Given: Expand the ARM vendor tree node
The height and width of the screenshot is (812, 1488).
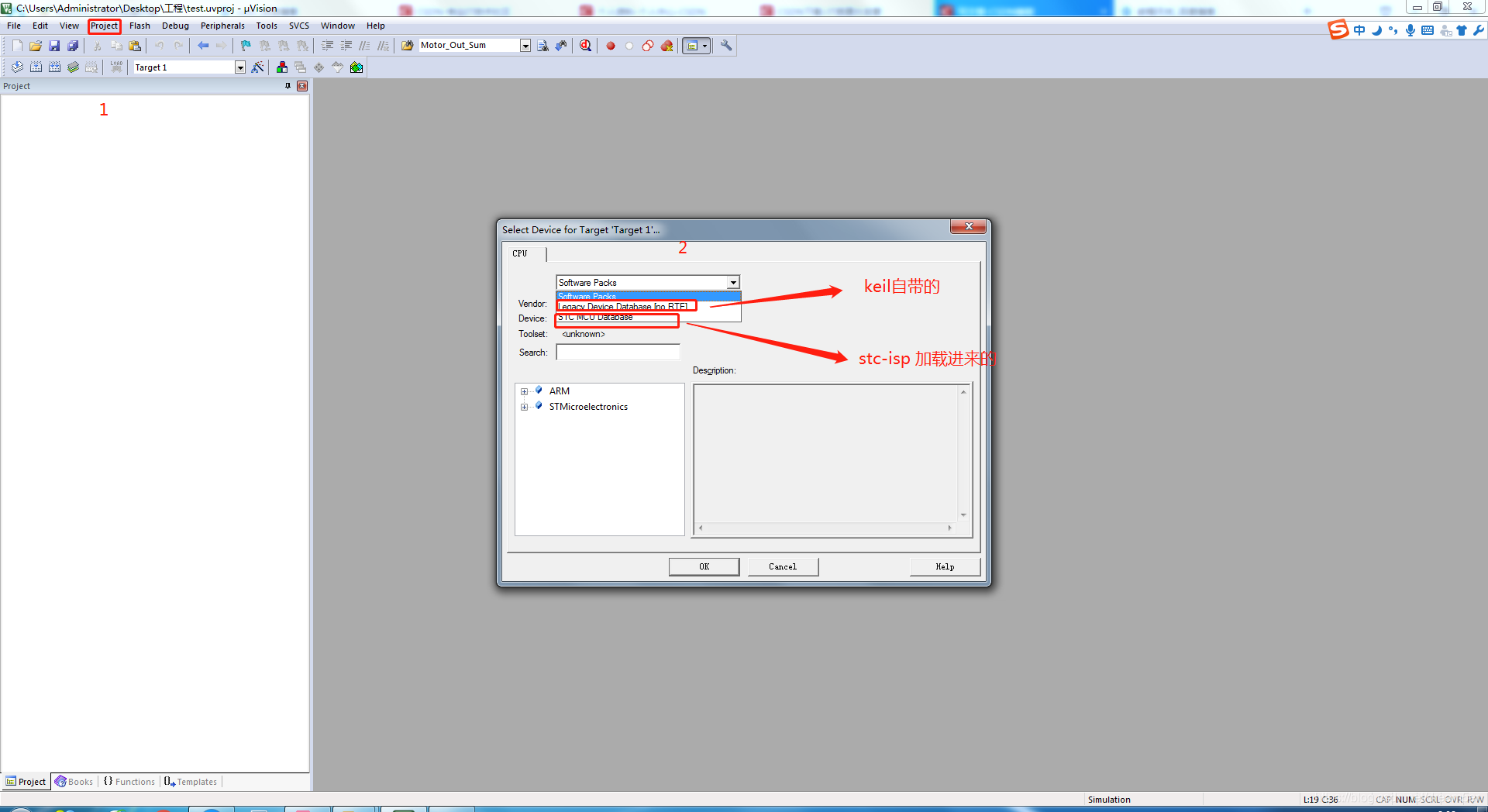Looking at the screenshot, I should pyautogui.click(x=525, y=391).
